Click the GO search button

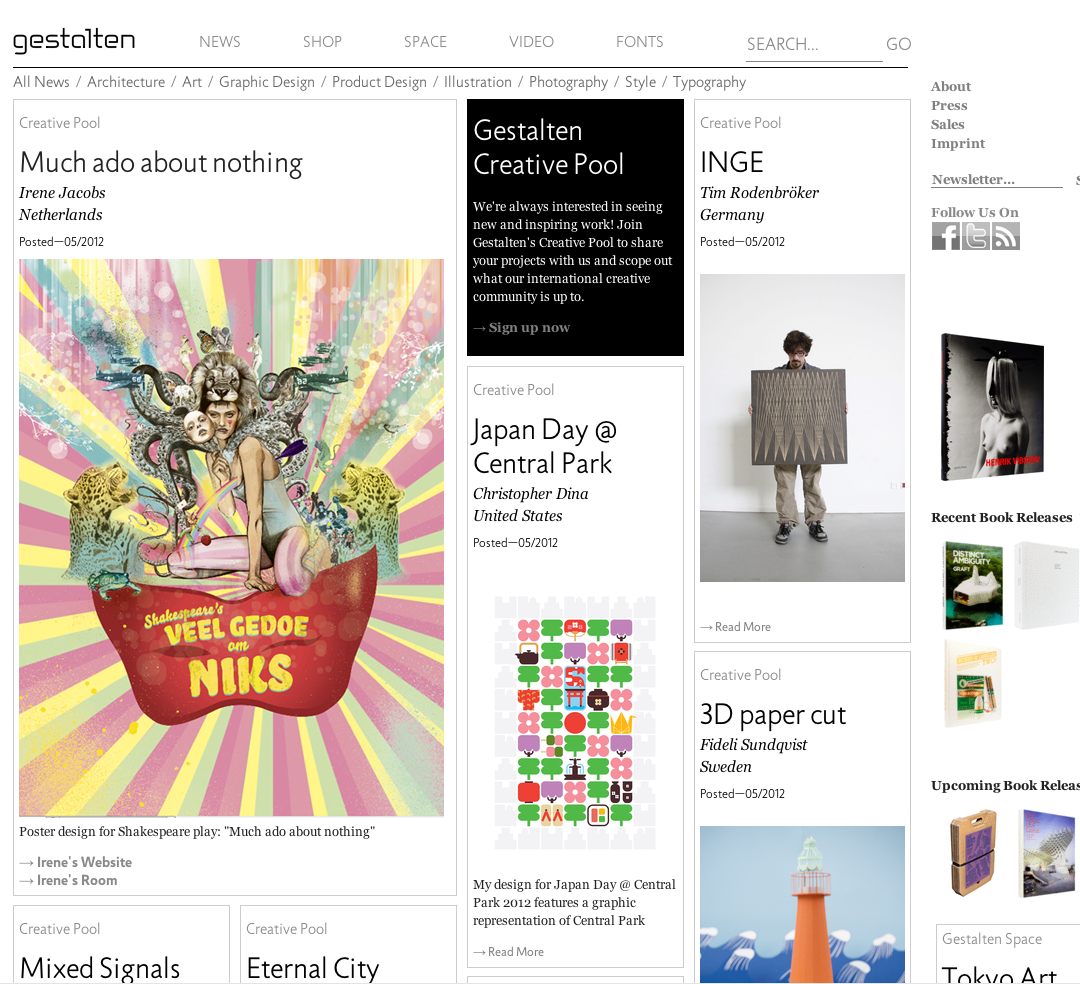point(898,44)
